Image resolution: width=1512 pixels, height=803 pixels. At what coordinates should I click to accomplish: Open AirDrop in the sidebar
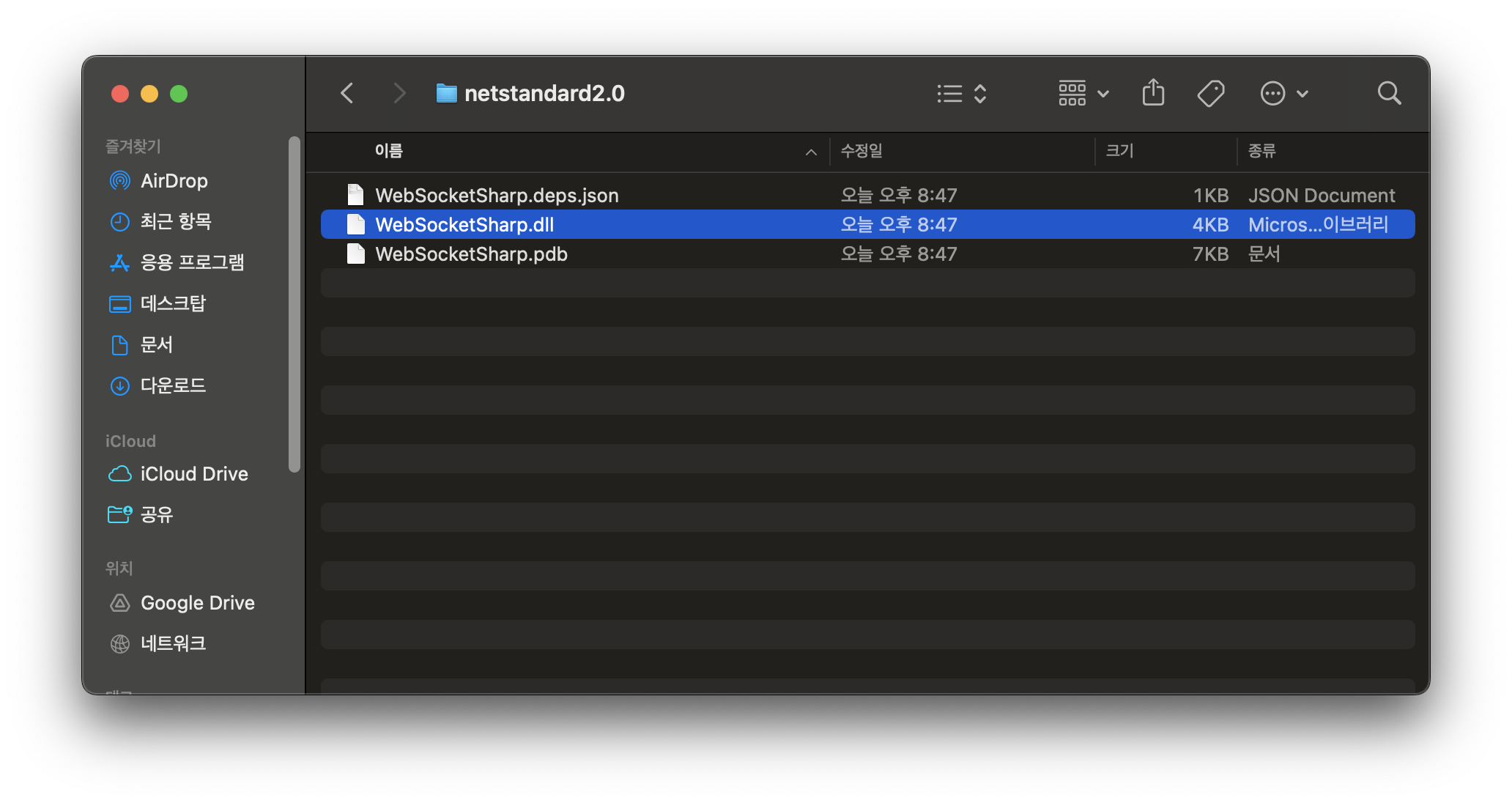tap(174, 181)
